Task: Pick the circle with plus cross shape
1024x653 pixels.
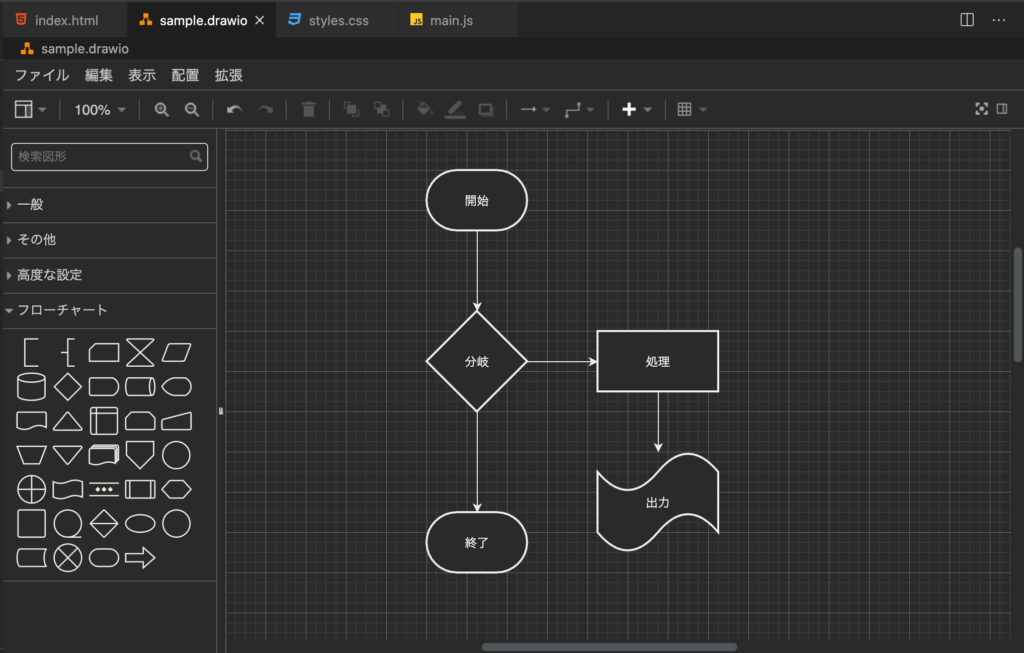Action: [31, 490]
